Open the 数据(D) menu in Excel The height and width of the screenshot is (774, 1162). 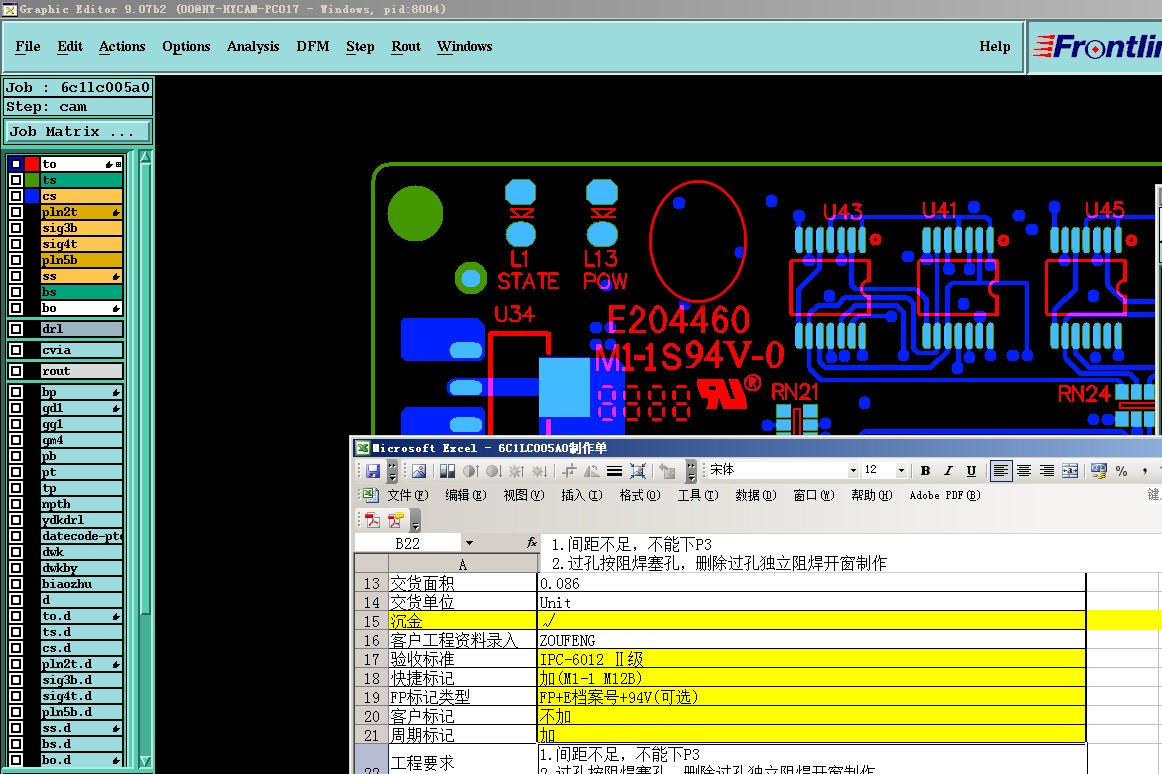click(756, 495)
